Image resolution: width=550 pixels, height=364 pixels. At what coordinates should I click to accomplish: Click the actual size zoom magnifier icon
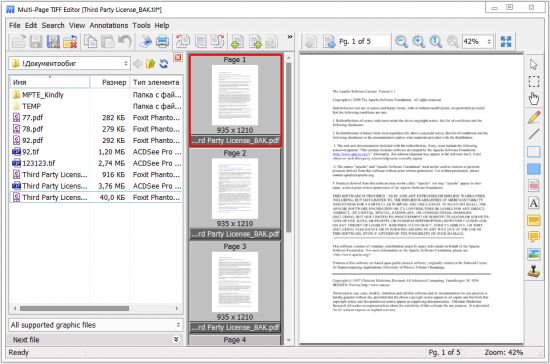[x=436, y=42]
